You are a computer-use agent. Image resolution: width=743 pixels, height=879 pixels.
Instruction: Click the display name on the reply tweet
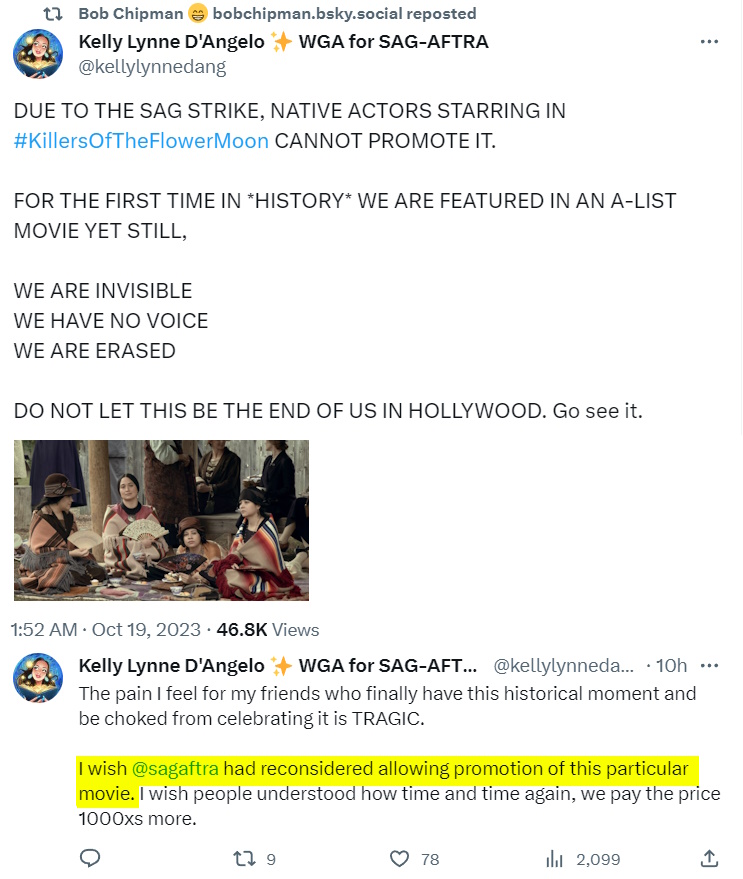(278, 666)
